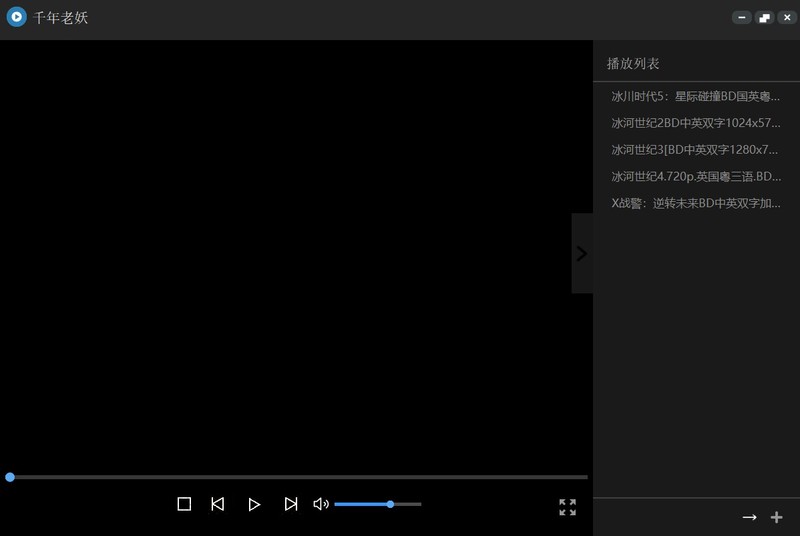The height and width of the screenshot is (536, 800).
Task: Click the 播放列表 header
Action: point(633,64)
